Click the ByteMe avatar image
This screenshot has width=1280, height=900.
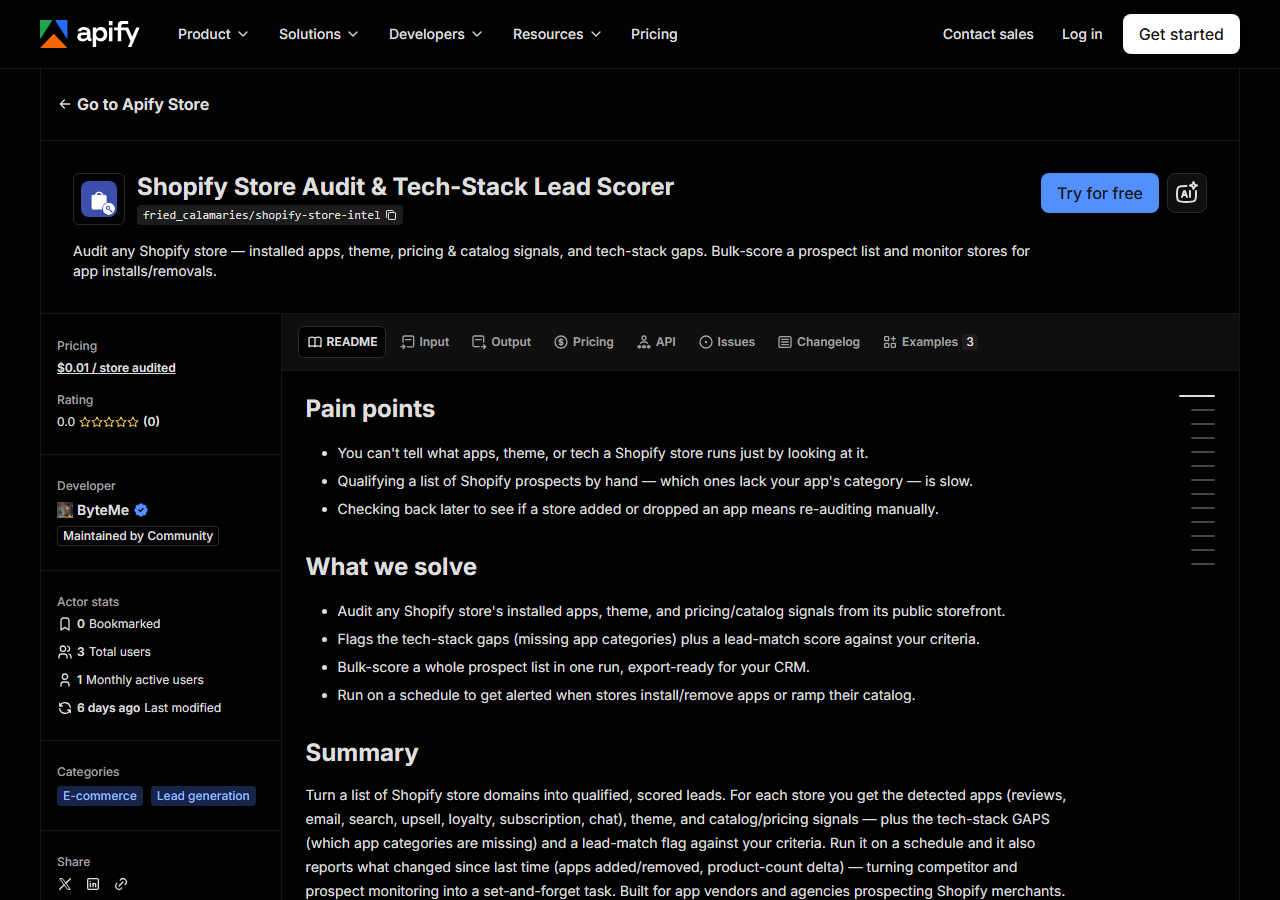pos(65,510)
